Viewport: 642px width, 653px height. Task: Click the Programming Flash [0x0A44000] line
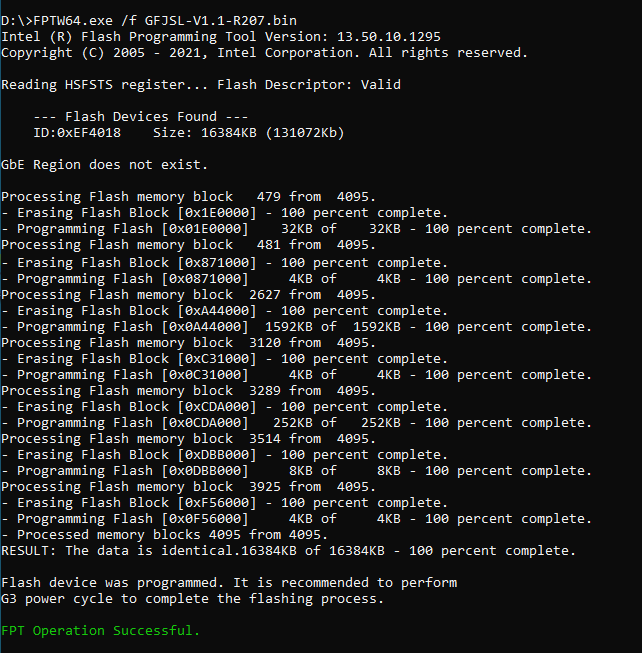click(296, 327)
